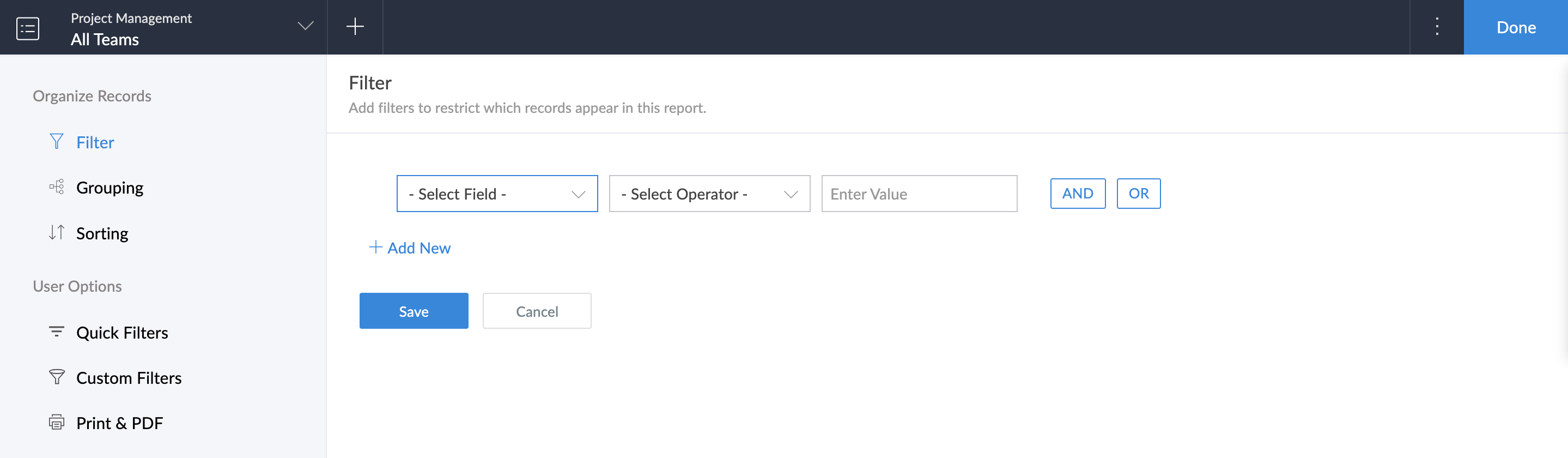
Task: Open the Grouping section
Action: 110,188
